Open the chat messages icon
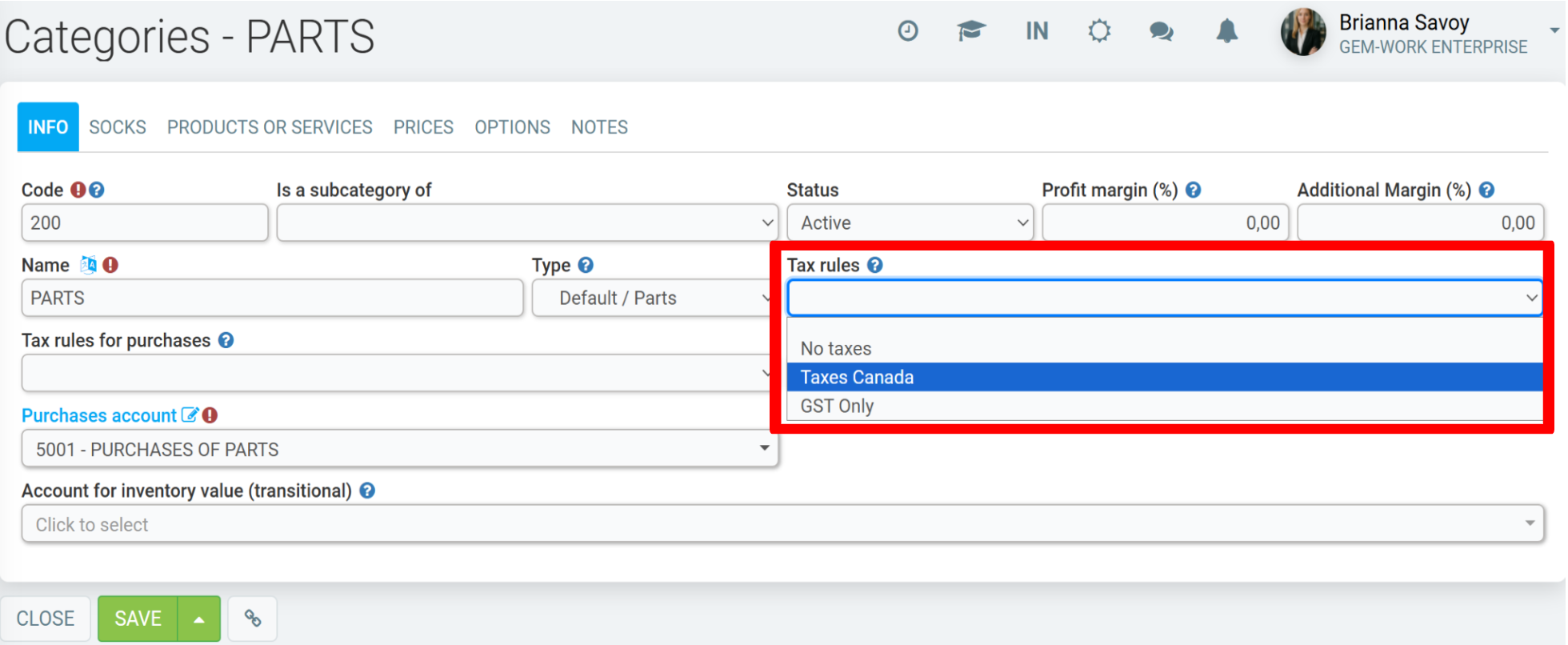 (x=1162, y=31)
